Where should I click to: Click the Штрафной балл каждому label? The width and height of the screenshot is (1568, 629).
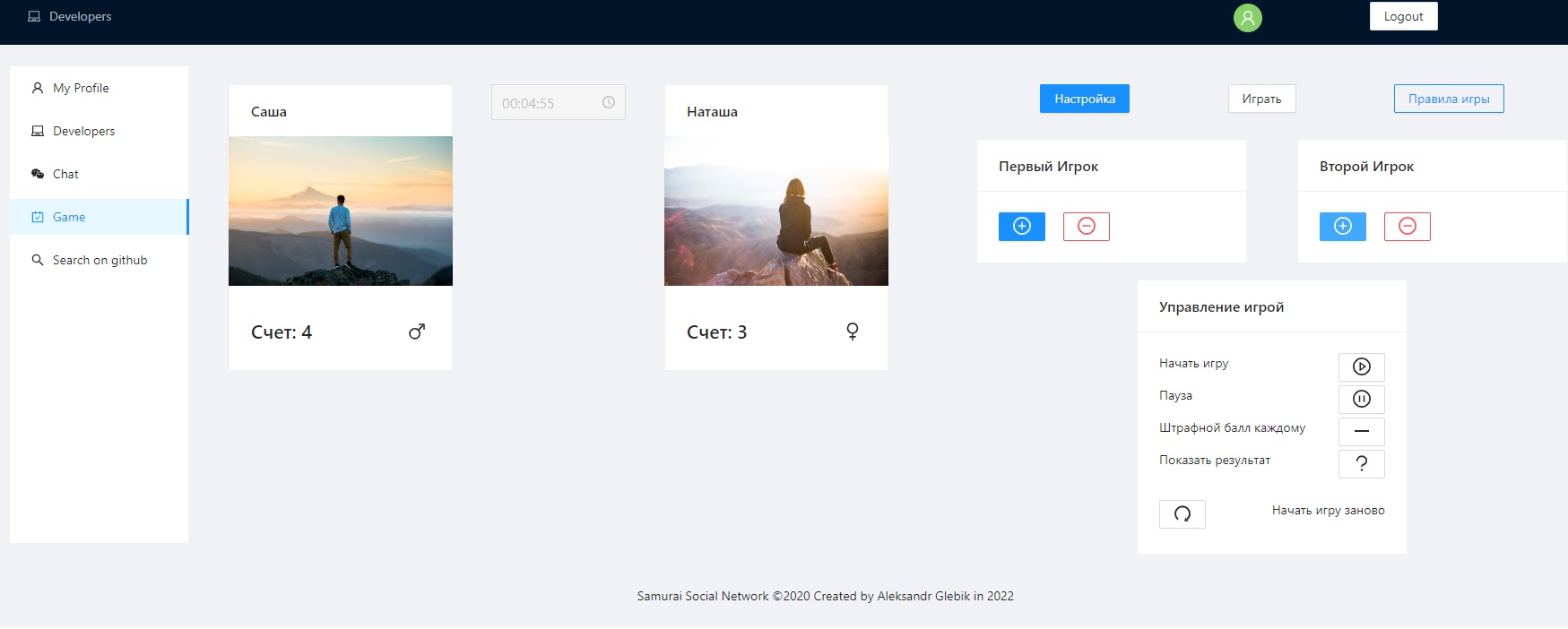point(1232,427)
